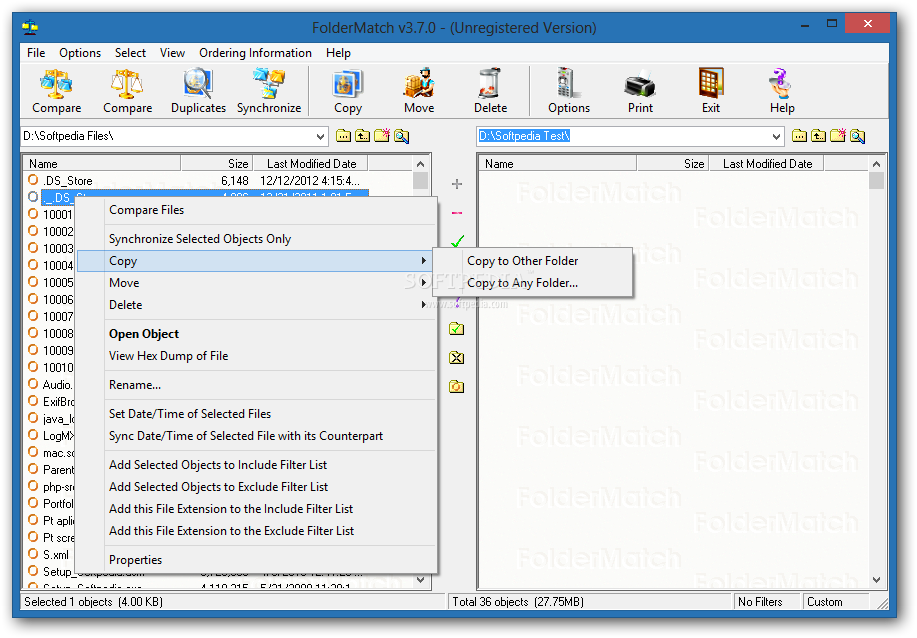Image resolution: width=917 pixels, height=638 pixels.
Task: Choose Open Object from context menu
Action: [257, 334]
